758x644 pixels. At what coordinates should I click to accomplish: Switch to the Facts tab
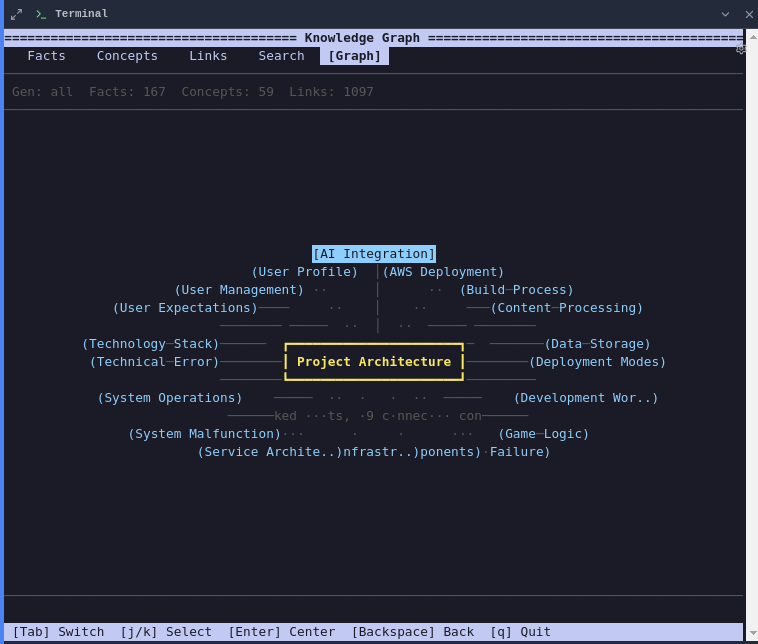tap(46, 56)
